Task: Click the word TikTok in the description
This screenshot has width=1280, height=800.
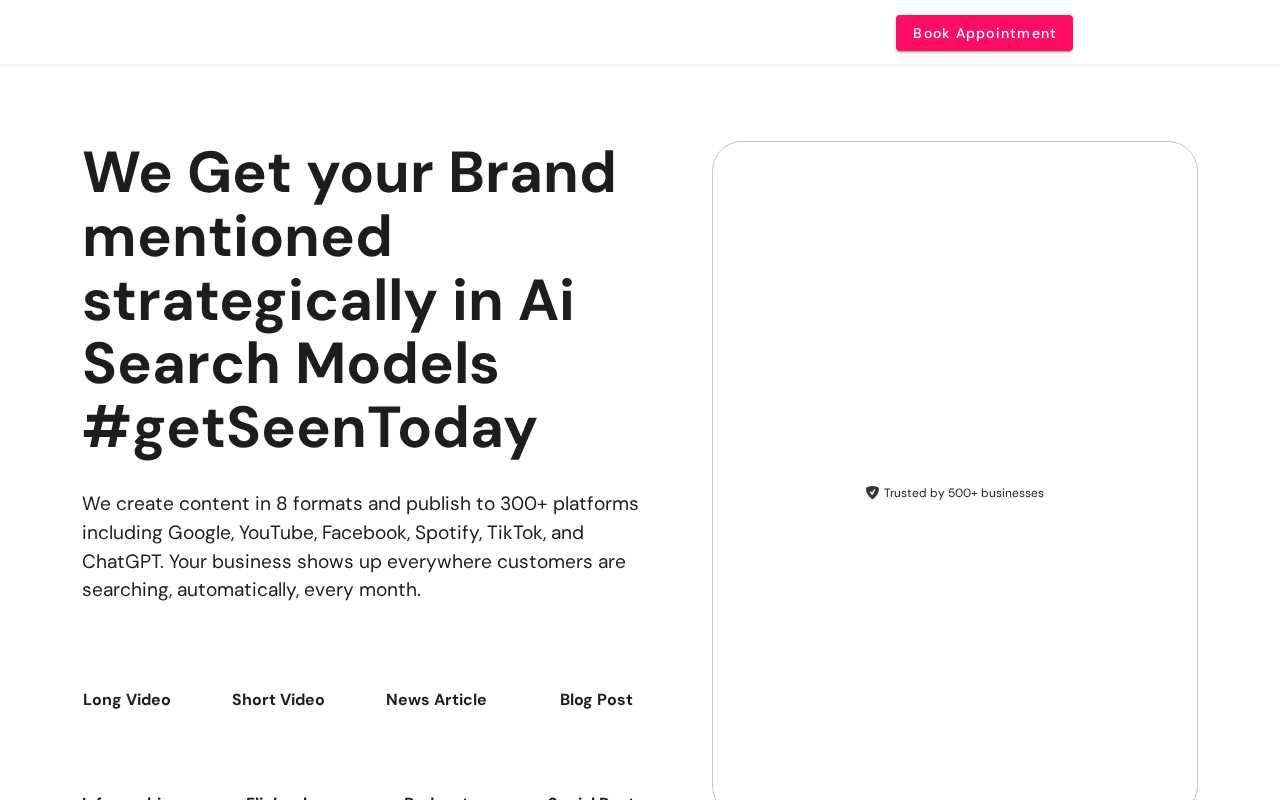Action: [514, 533]
